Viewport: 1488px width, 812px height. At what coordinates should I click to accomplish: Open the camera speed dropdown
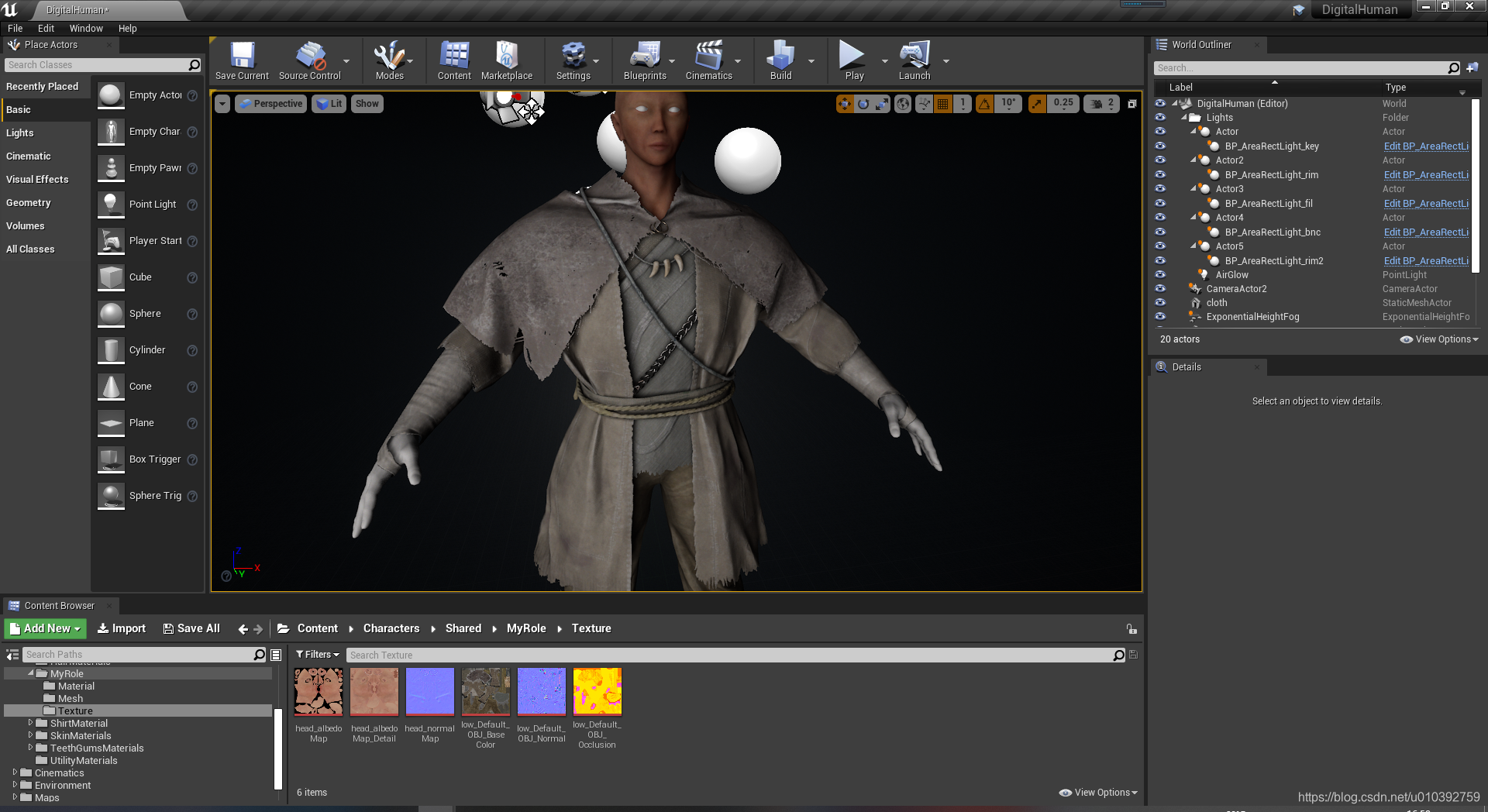1101,104
